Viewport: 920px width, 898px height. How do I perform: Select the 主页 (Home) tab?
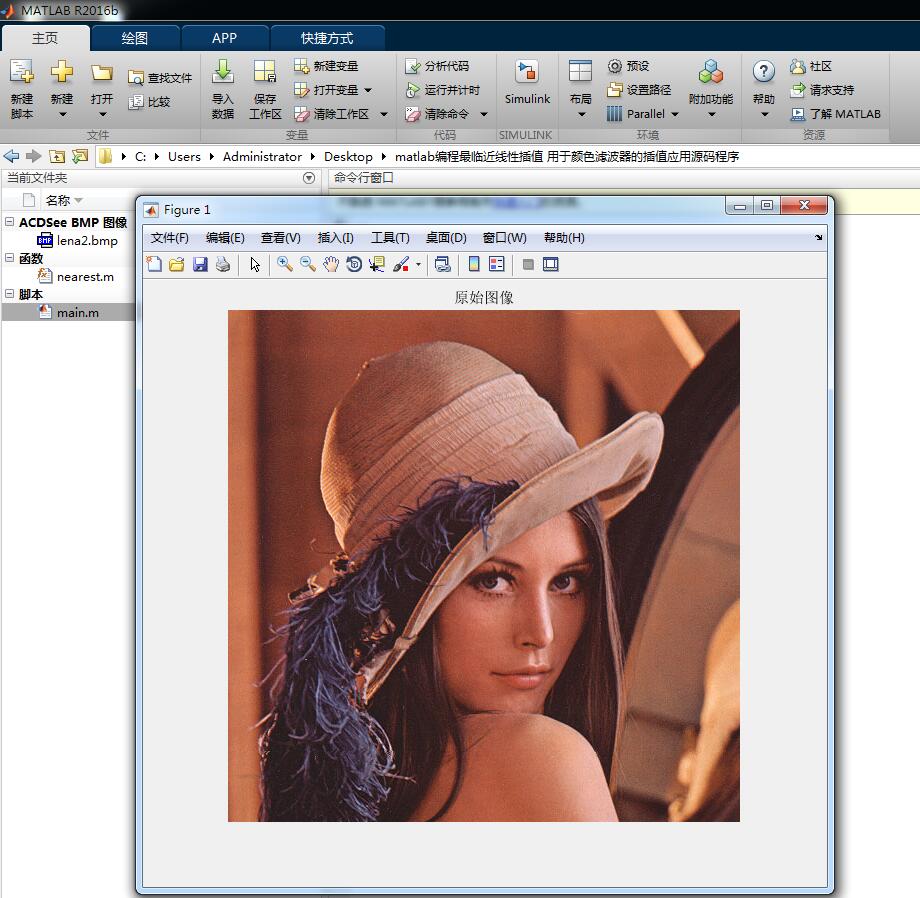pyautogui.click(x=45, y=38)
